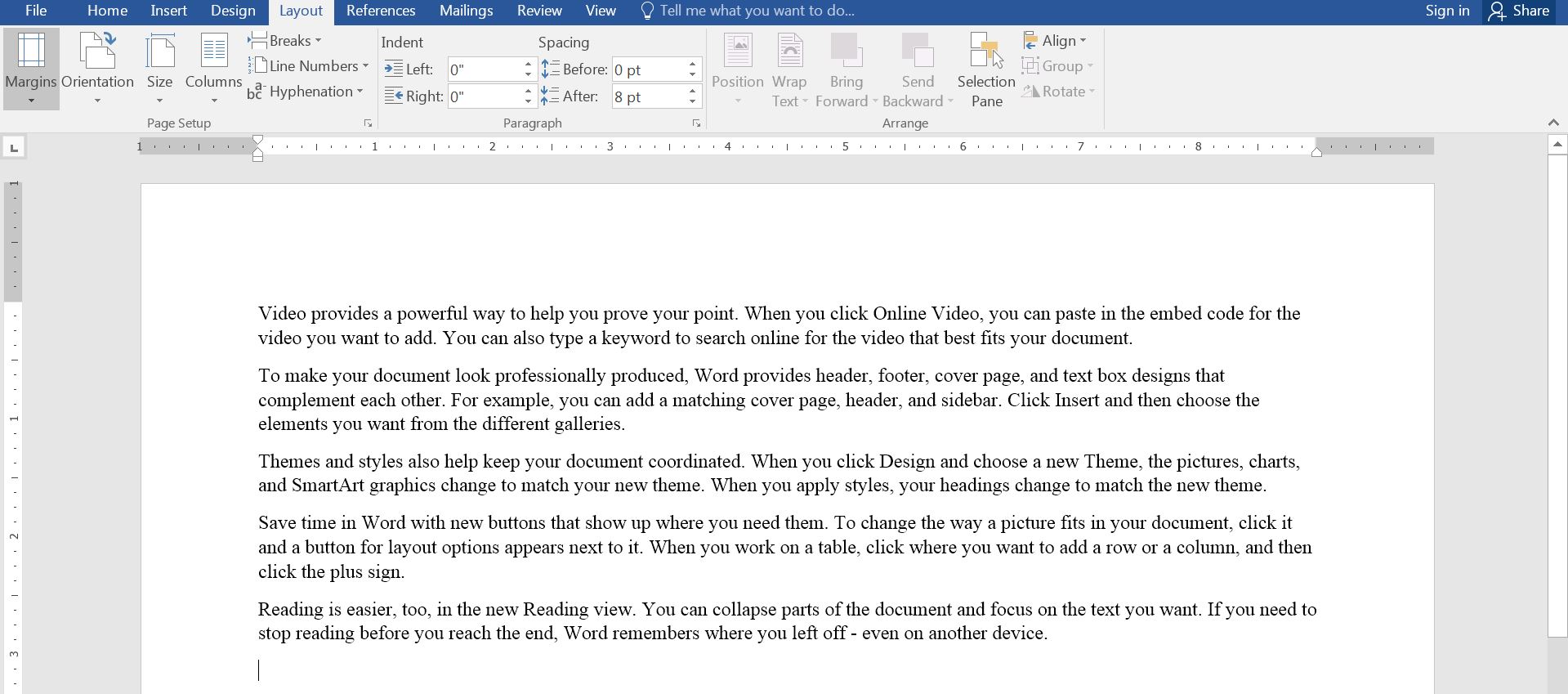Increase the Left indent using up arrow
1568x694 pixels.
tap(528, 65)
